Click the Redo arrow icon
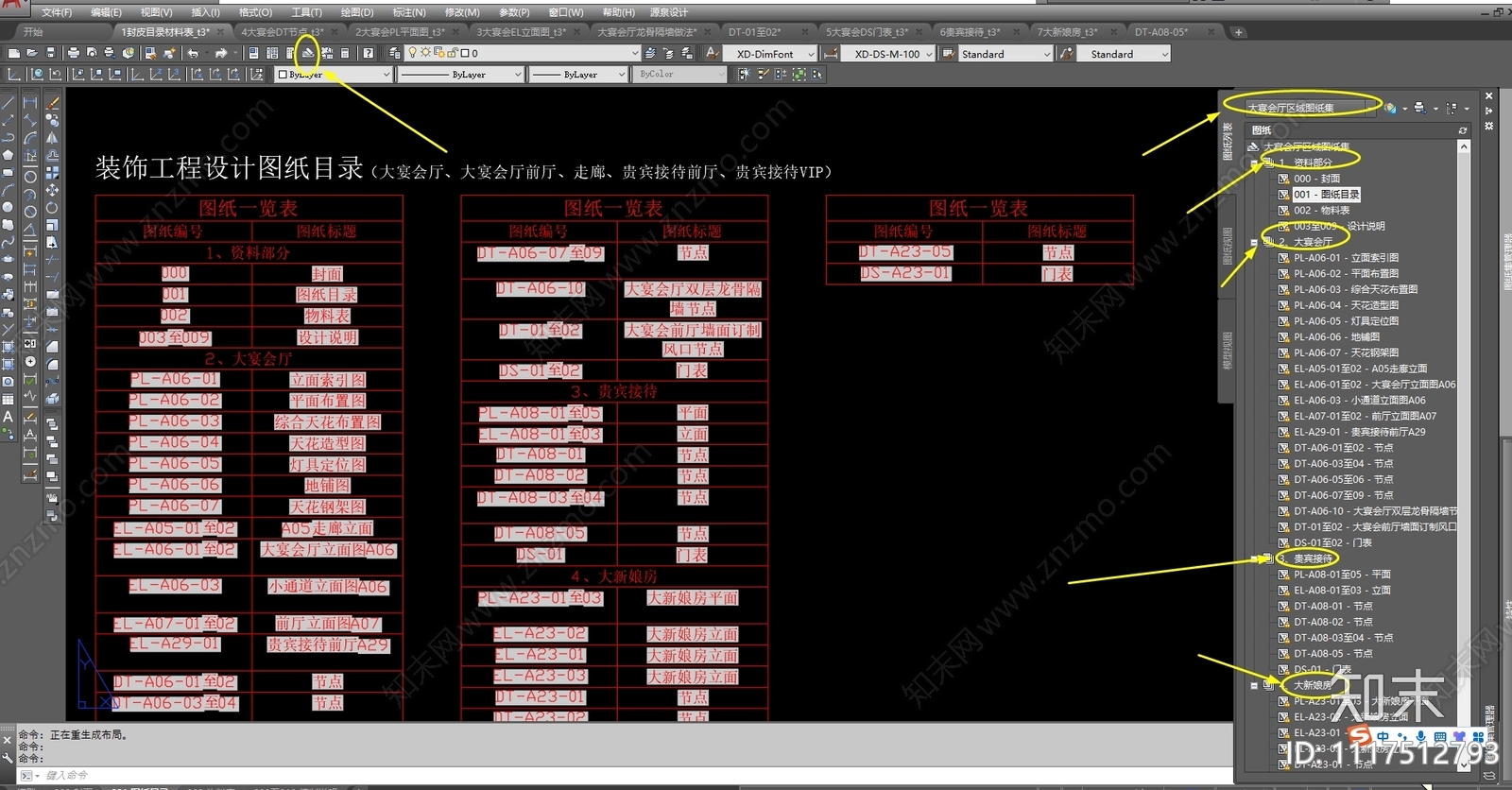This screenshot has height=790, width=1512. pos(221,54)
